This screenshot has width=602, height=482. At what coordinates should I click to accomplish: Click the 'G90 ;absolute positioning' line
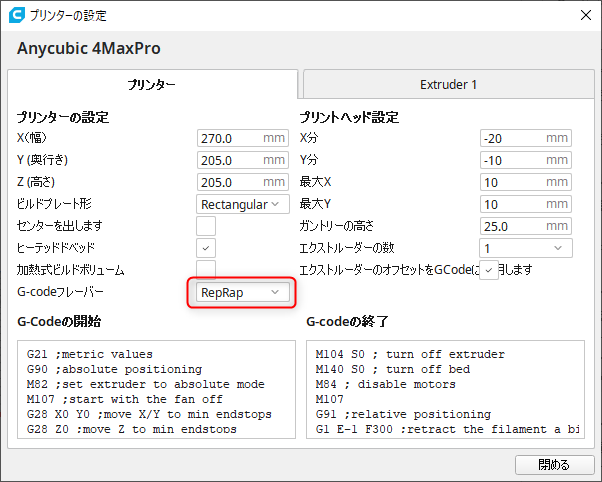click(x=114, y=369)
